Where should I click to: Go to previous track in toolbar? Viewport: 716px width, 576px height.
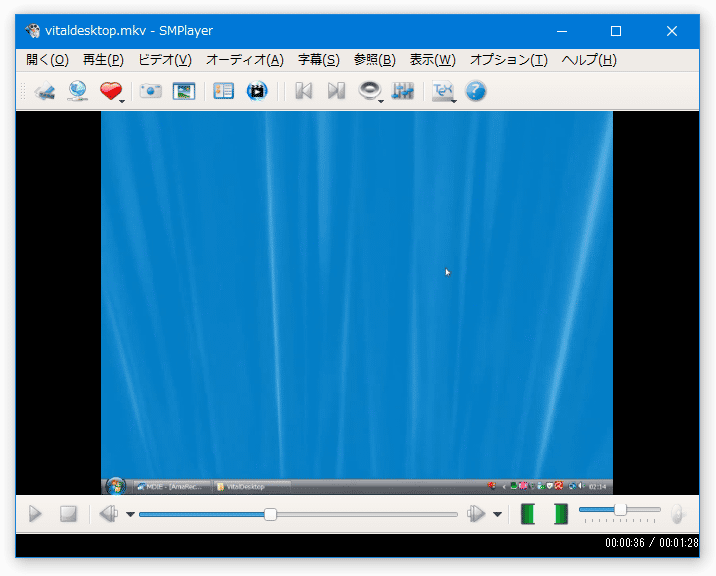[304, 91]
